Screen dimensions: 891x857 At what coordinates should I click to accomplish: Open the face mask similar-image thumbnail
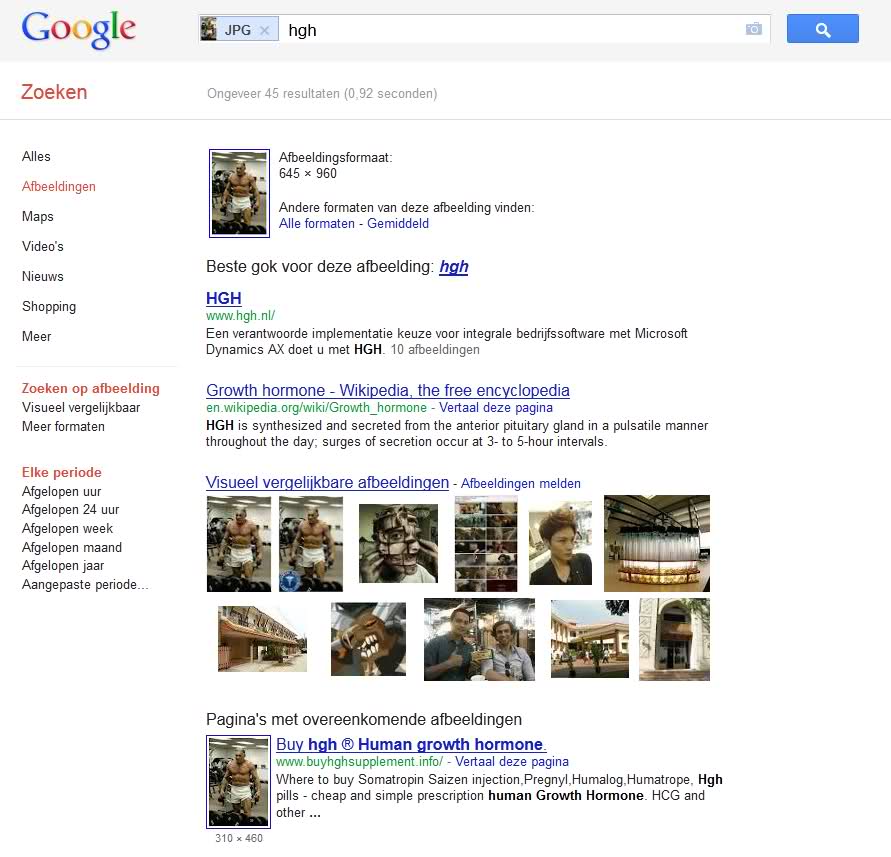[398, 544]
